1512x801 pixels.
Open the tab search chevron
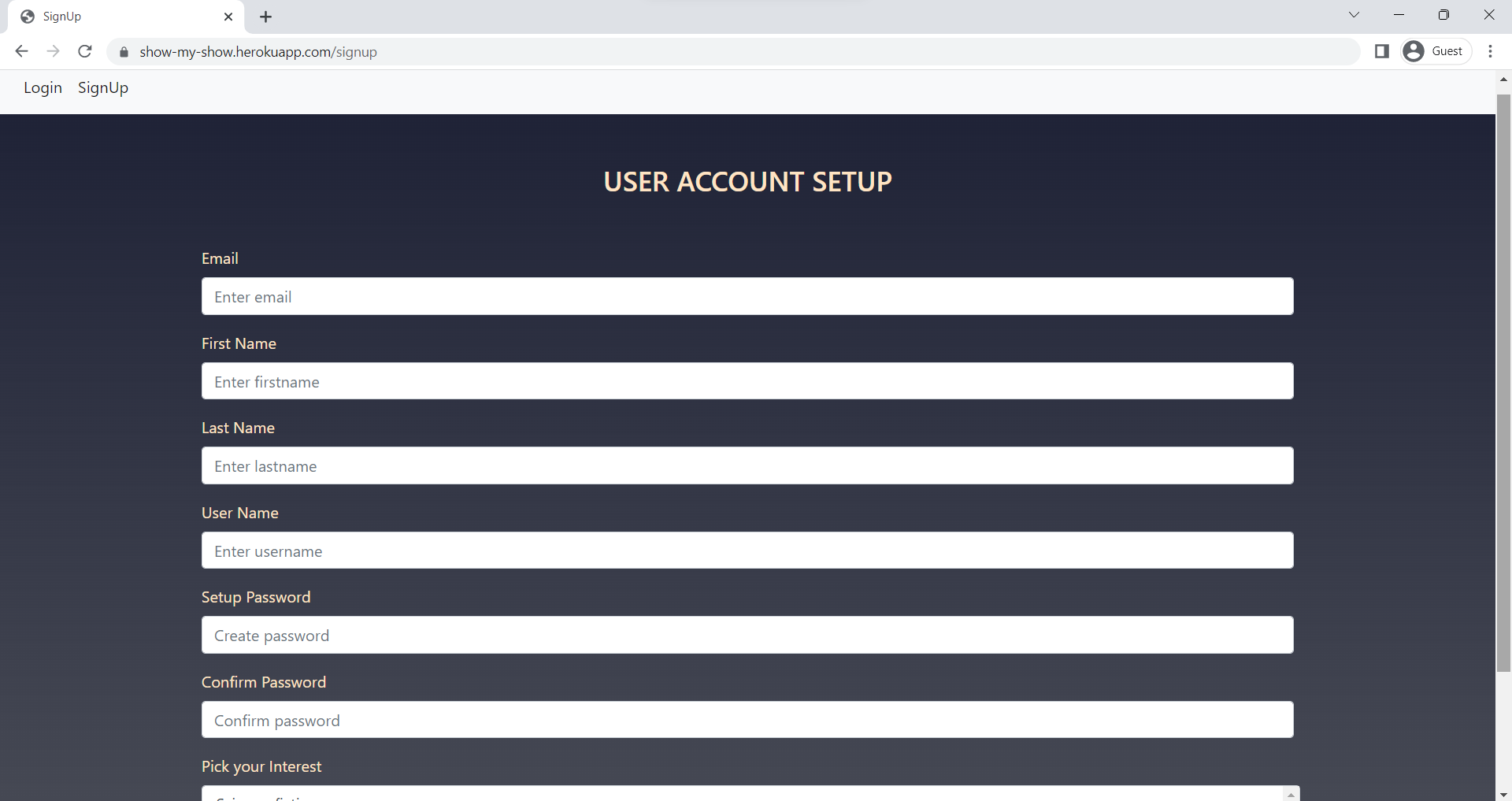click(x=1354, y=14)
